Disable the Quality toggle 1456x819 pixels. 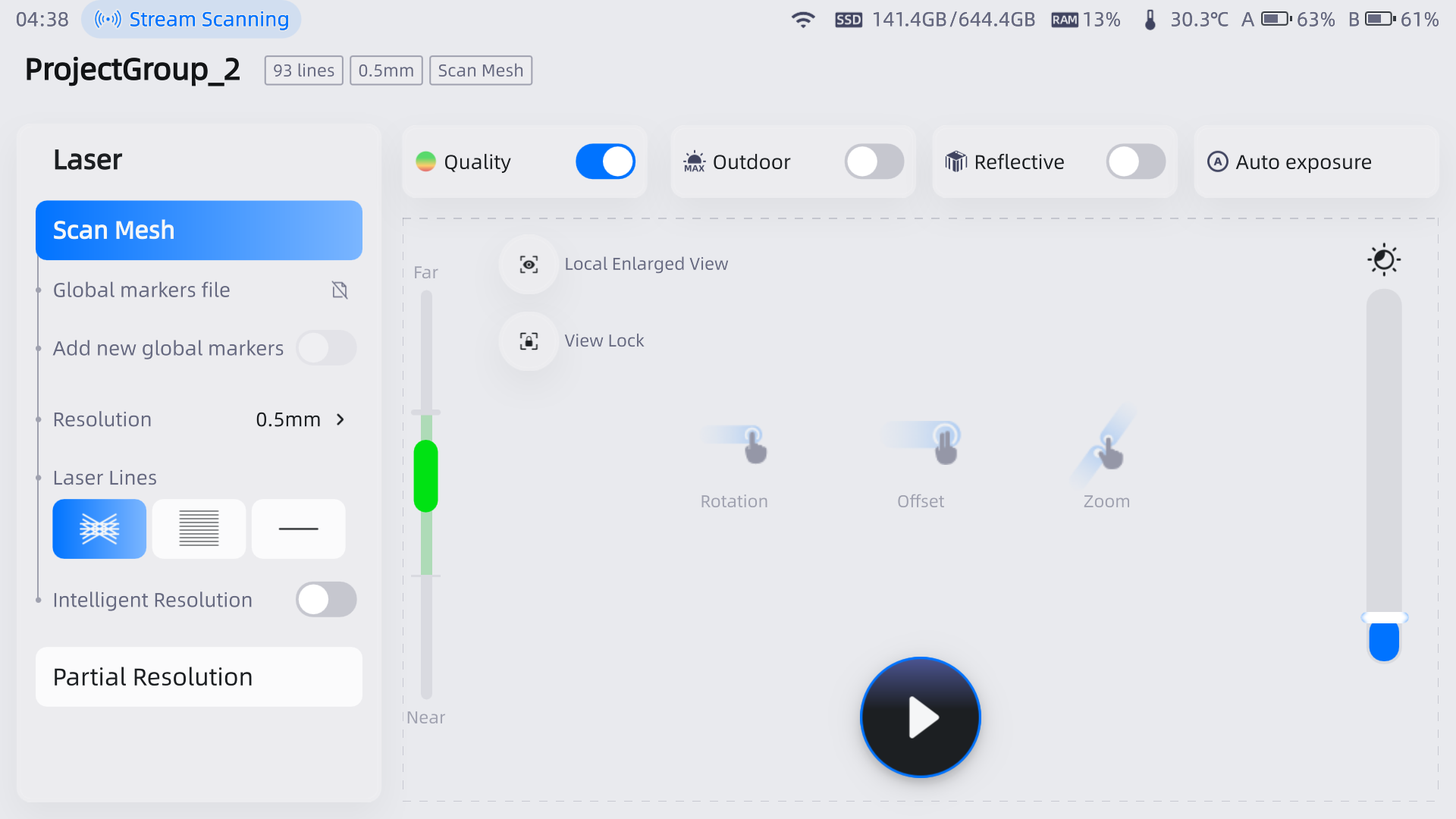(605, 162)
